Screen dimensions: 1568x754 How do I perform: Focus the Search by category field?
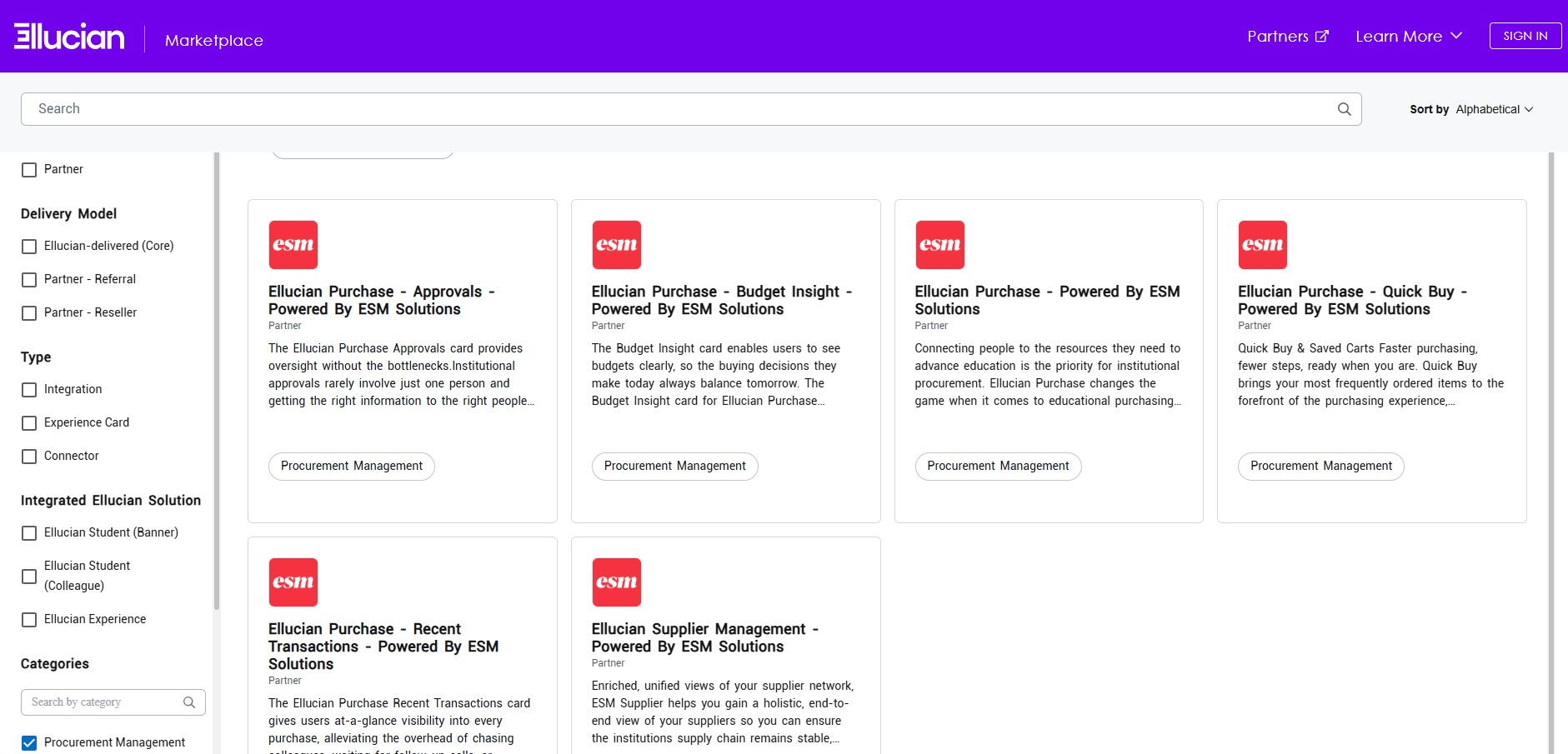(x=113, y=702)
